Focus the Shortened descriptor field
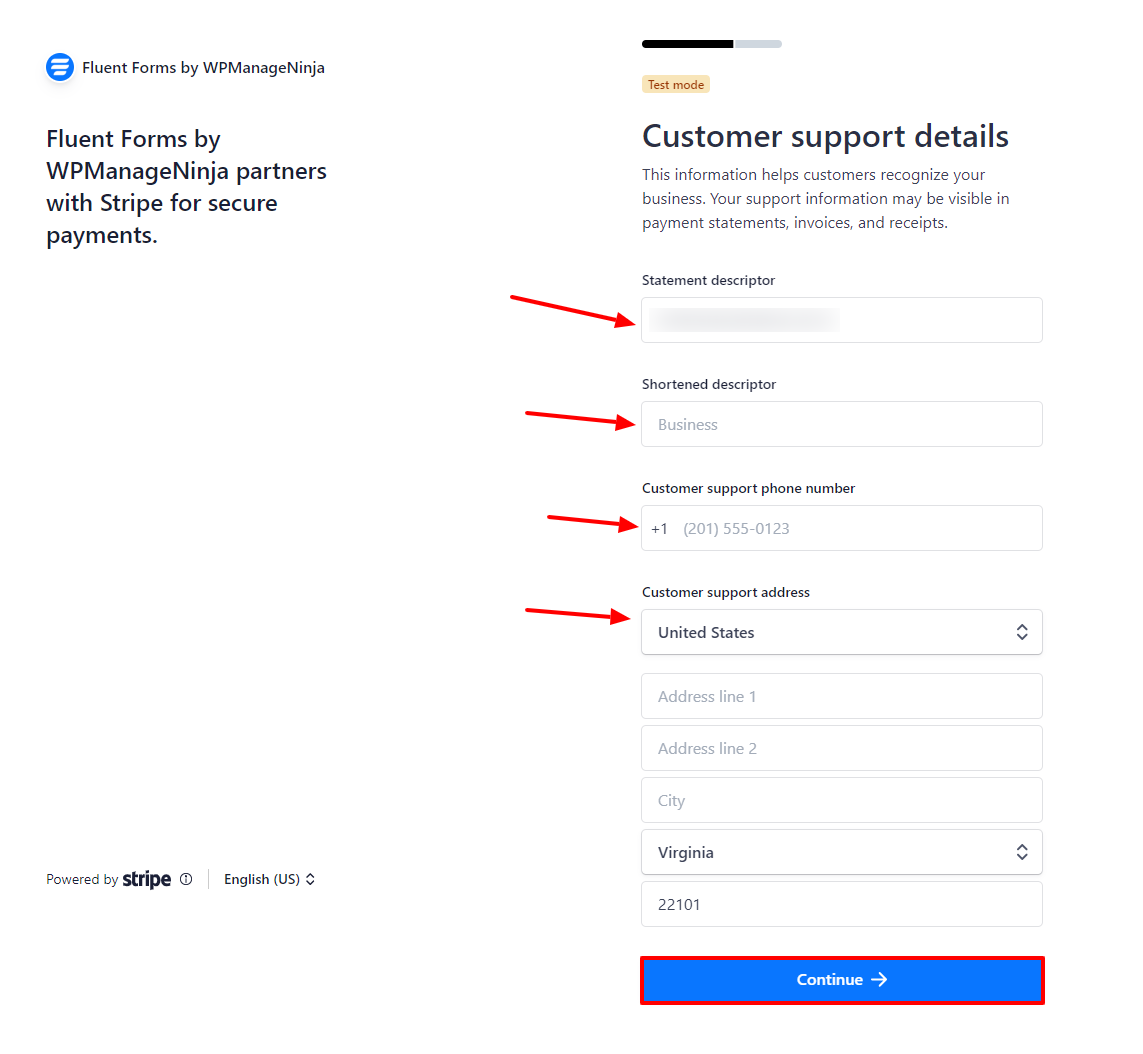This screenshot has height=1054, width=1143. click(x=842, y=424)
